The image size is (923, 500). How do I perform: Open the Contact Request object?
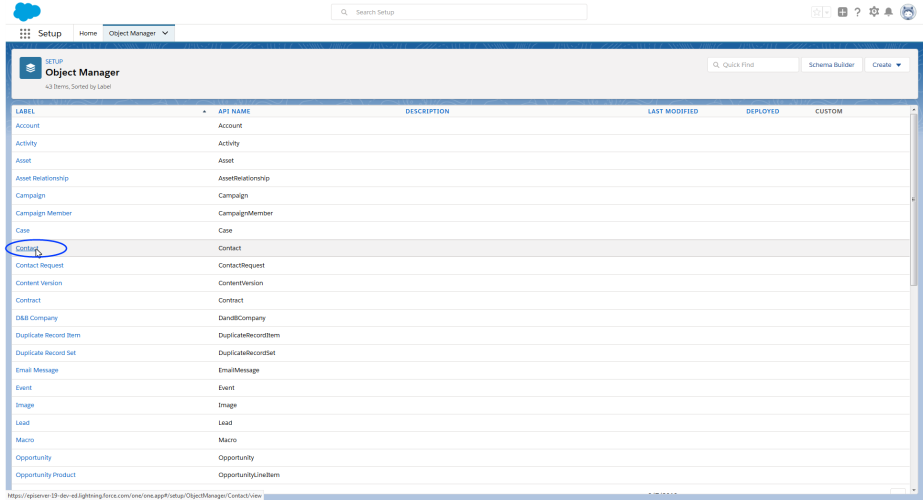coord(39,265)
